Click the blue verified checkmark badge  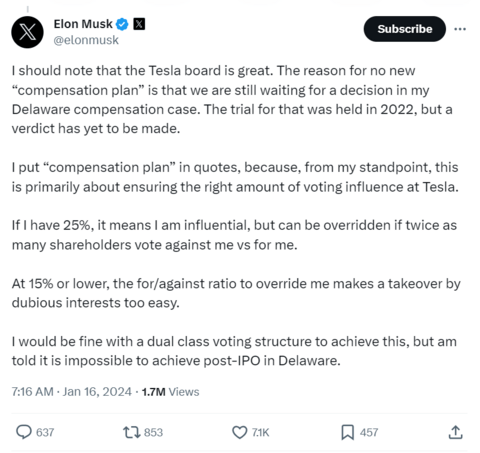[x=122, y=24]
